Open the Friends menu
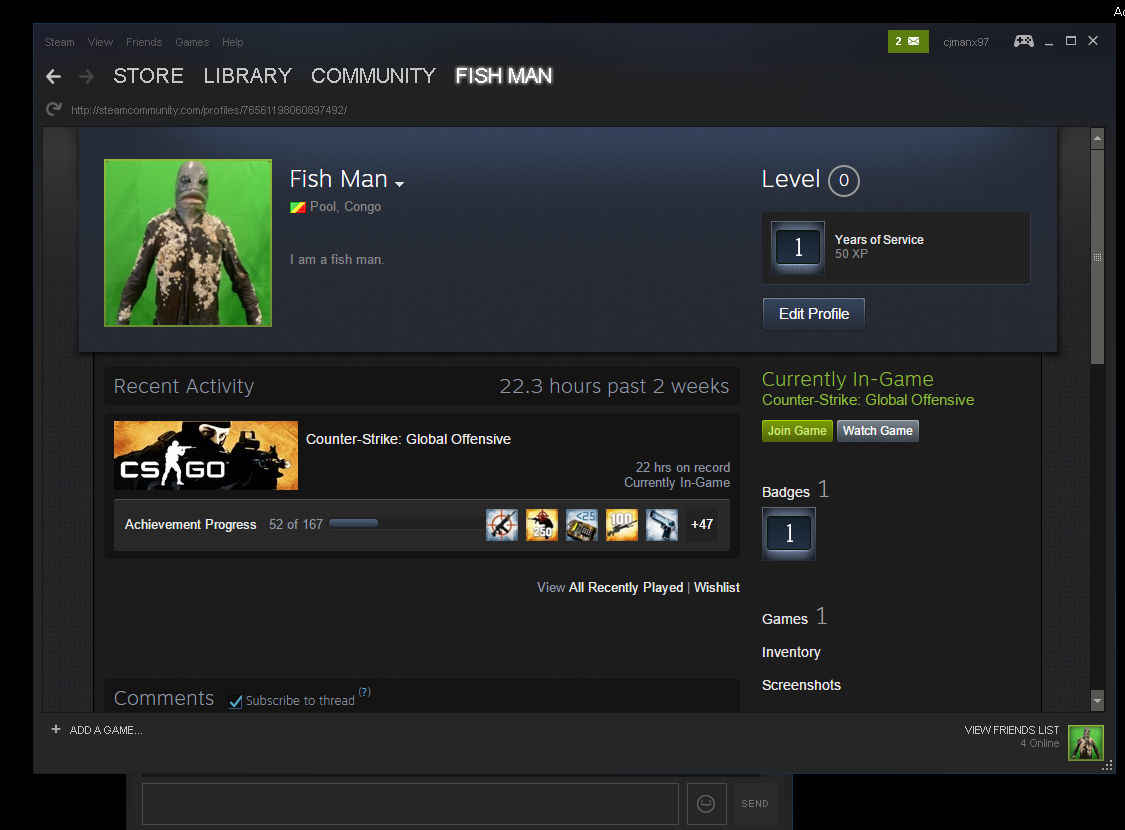Image resolution: width=1125 pixels, height=830 pixels. click(x=144, y=42)
